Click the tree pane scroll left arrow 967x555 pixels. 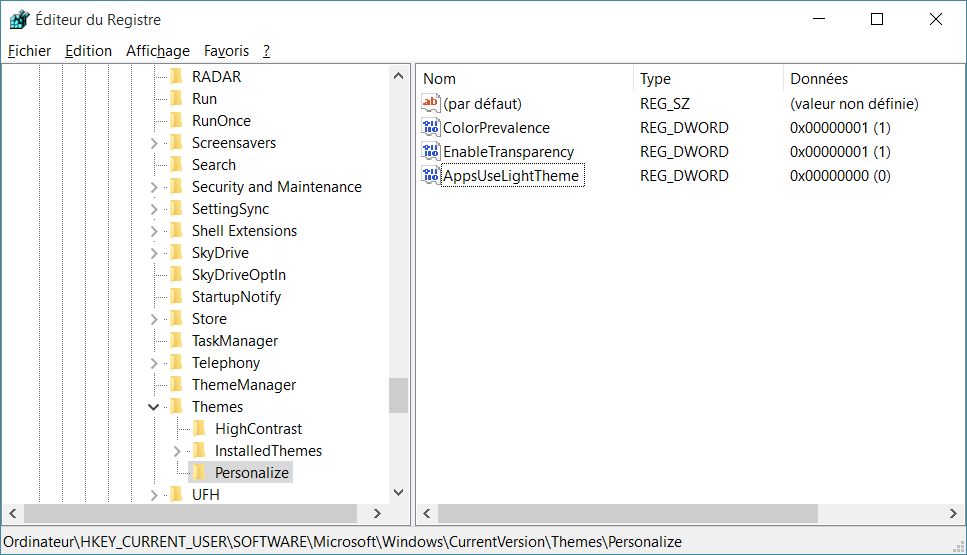13,513
